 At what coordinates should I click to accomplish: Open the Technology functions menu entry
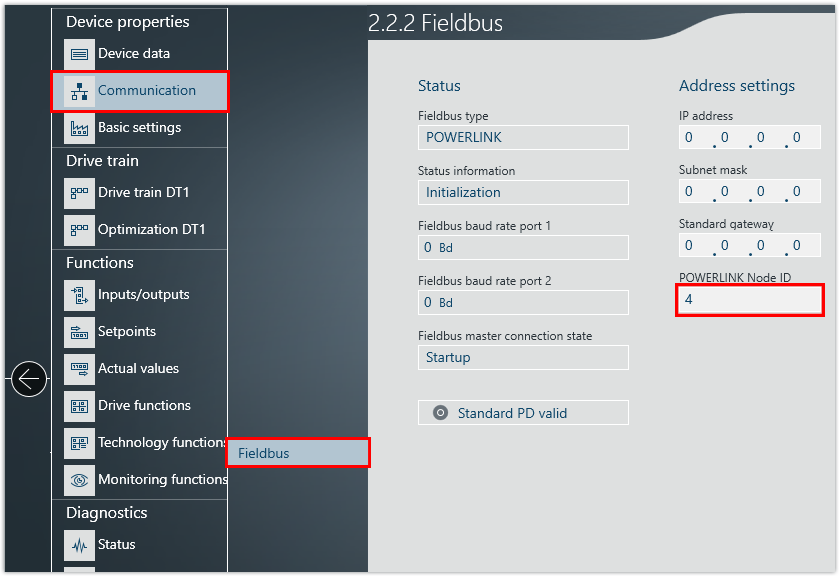pos(160,443)
